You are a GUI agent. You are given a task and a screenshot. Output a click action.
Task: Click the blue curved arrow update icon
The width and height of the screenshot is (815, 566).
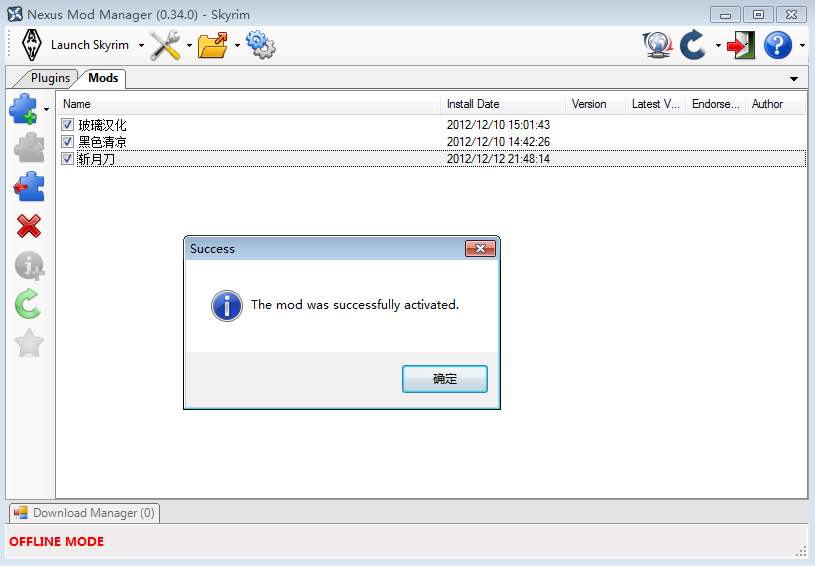pos(693,45)
